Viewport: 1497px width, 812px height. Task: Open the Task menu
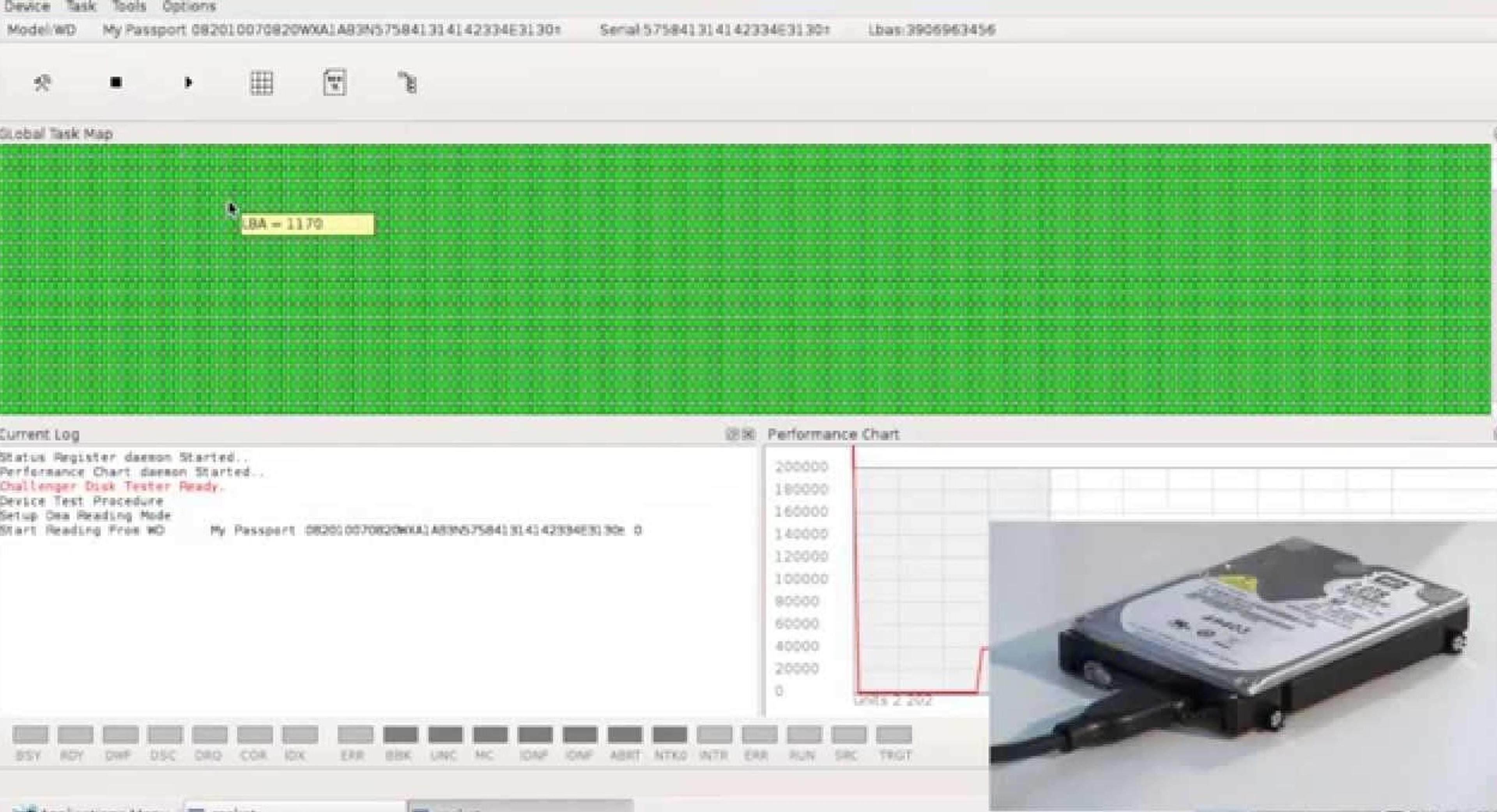[x=80, y=6]
